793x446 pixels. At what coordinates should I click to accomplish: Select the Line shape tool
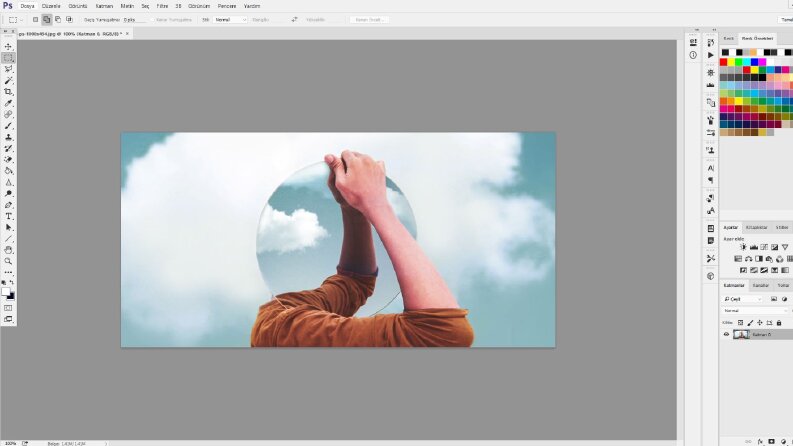pos(8,239)
